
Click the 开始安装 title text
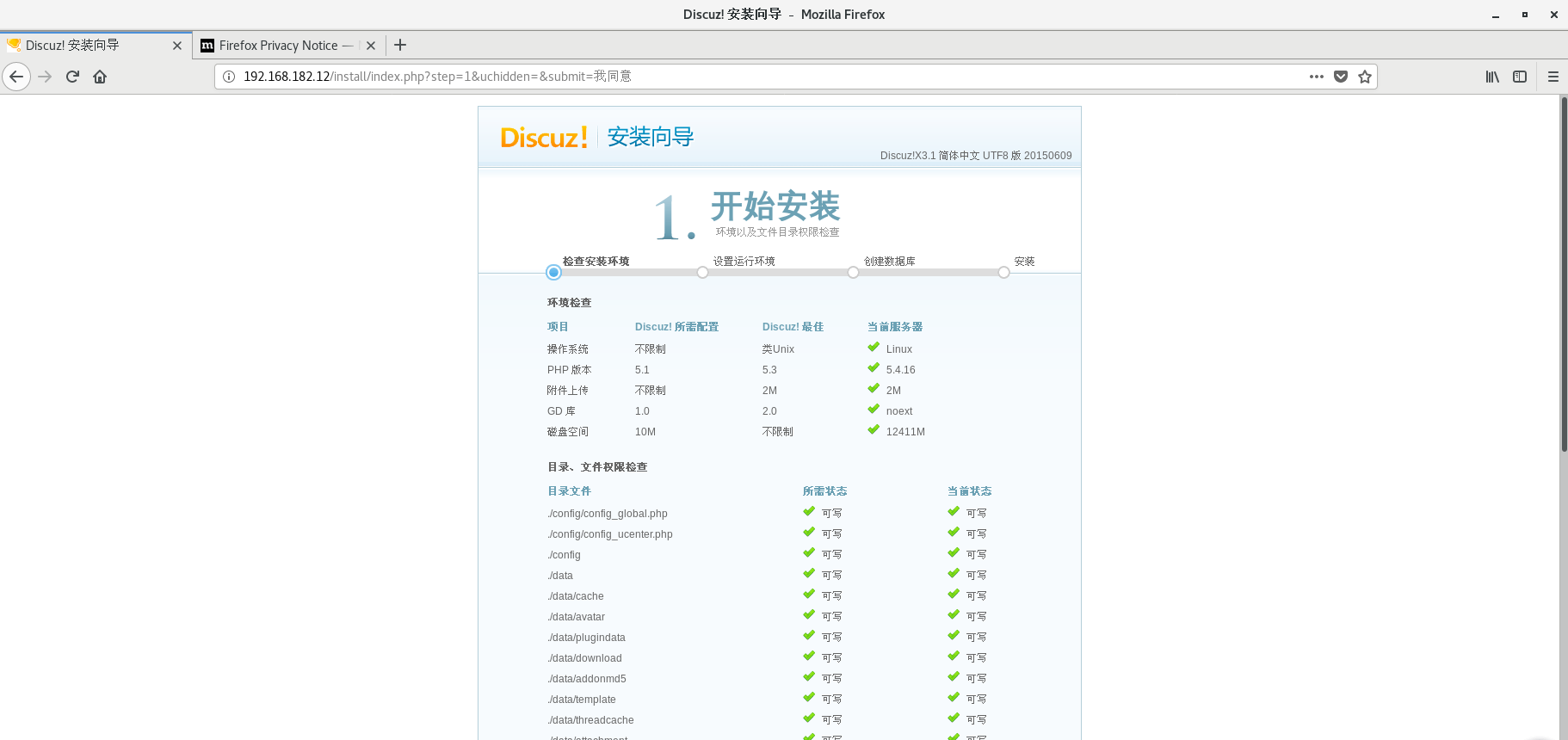[x=775, y=207]
